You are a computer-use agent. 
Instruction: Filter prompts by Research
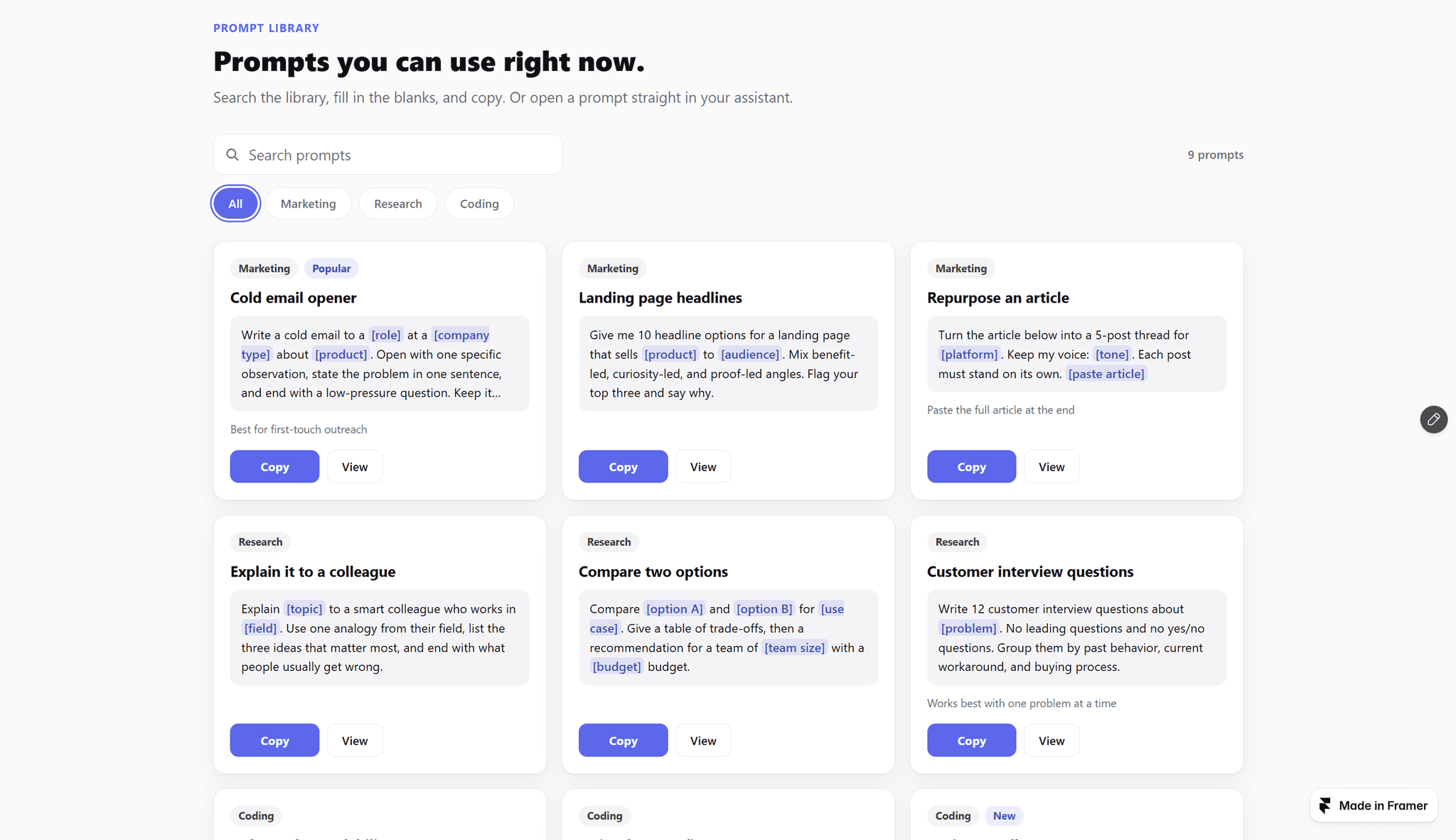click(398, 203)
